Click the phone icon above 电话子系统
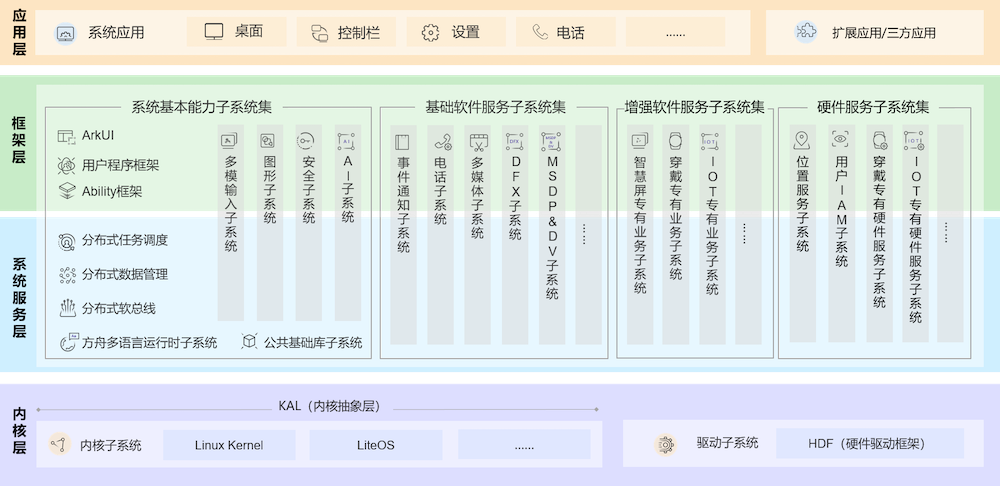Screen dimensions: 1000x486 point(443,142)
